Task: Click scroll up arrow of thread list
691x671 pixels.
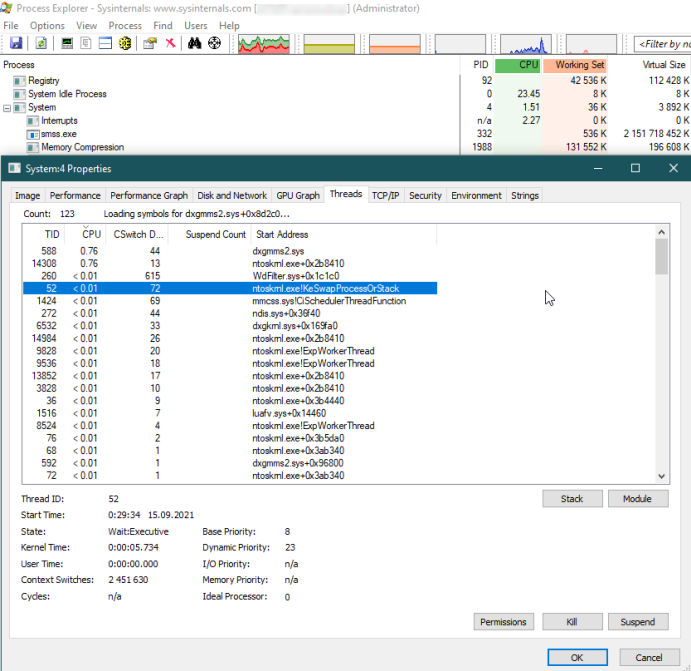Action: pos(661,232)
